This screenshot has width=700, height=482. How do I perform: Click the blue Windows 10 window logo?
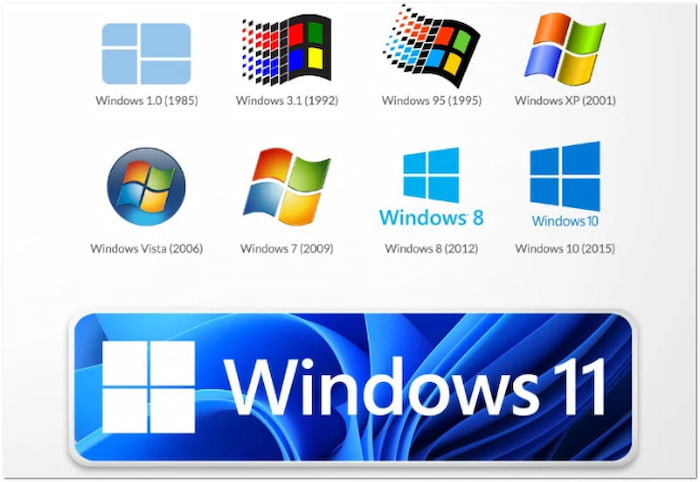point(564,175)
